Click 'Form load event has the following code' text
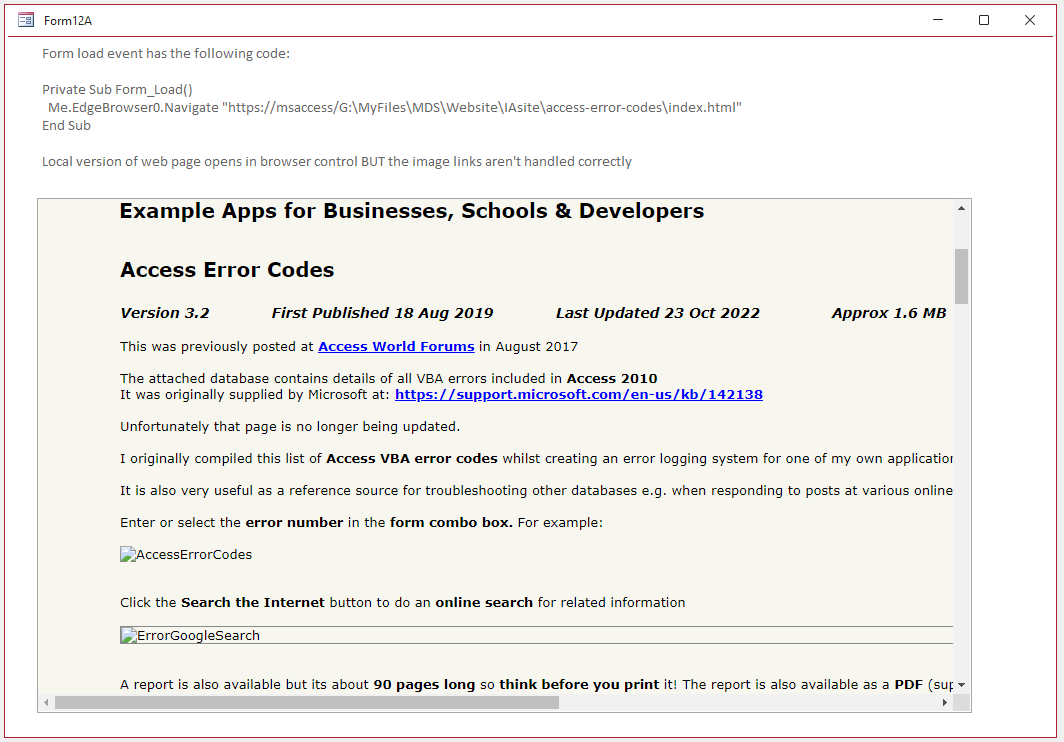 (166, 54)
